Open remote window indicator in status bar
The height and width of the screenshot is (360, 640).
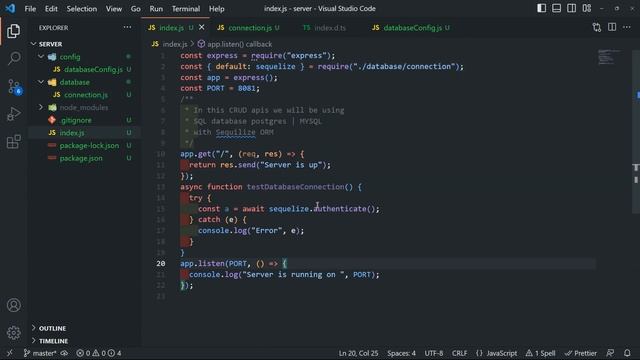[9, 353]
